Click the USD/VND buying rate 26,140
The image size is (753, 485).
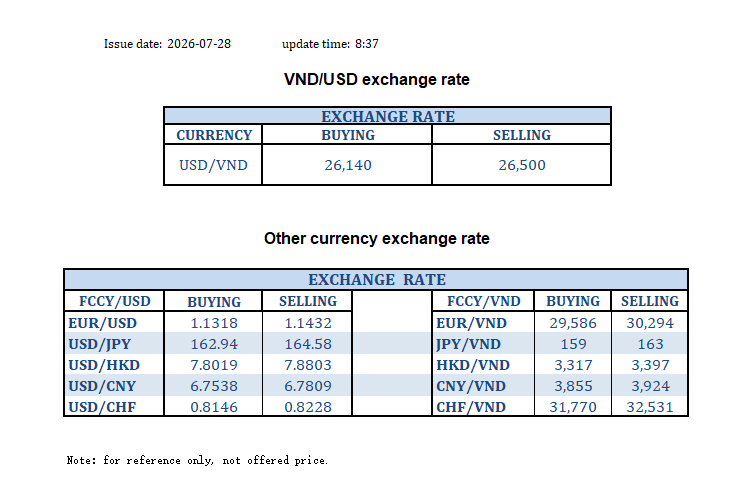[348, 165]
